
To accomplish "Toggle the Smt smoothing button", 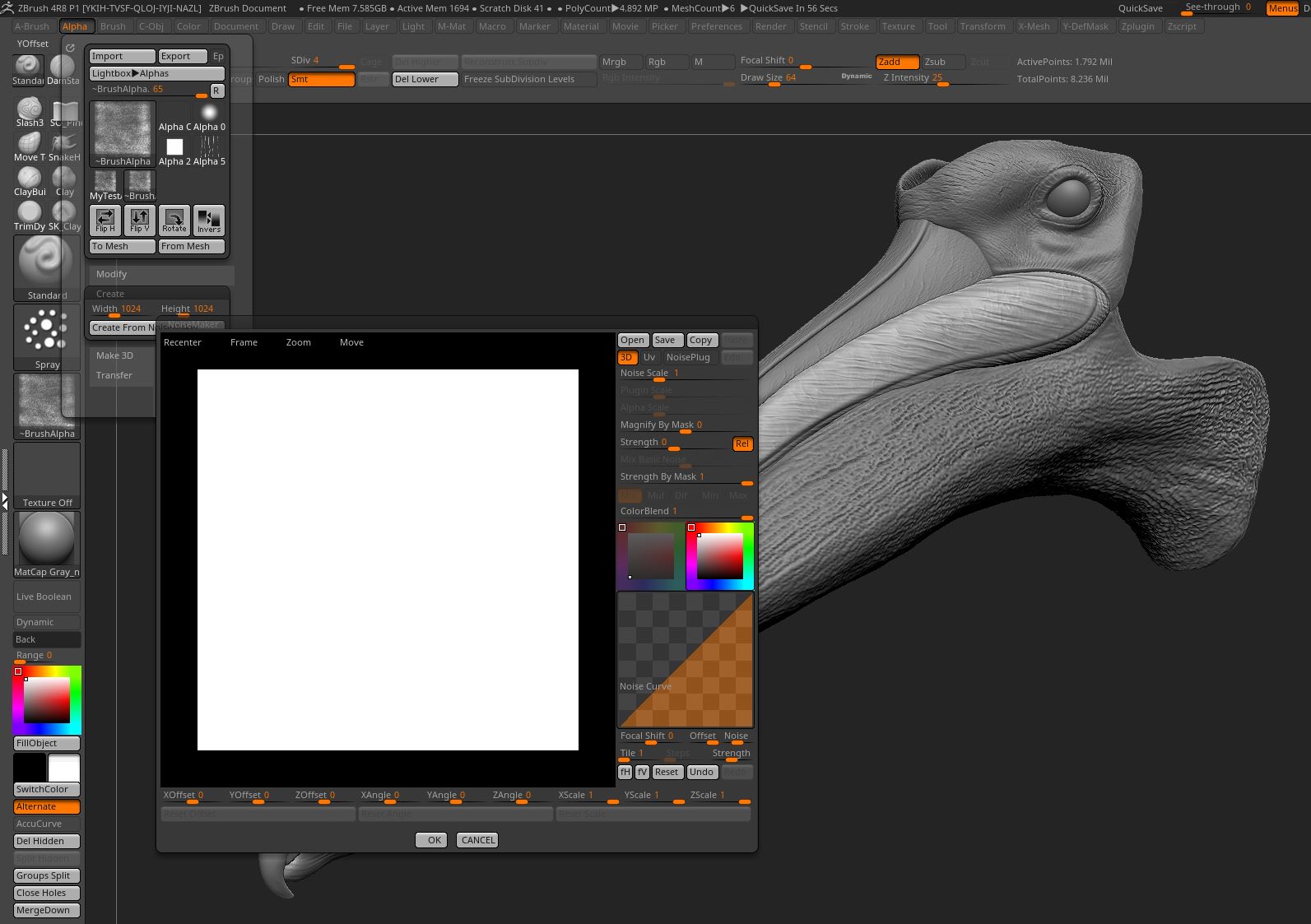I will [x=321, y=79].
